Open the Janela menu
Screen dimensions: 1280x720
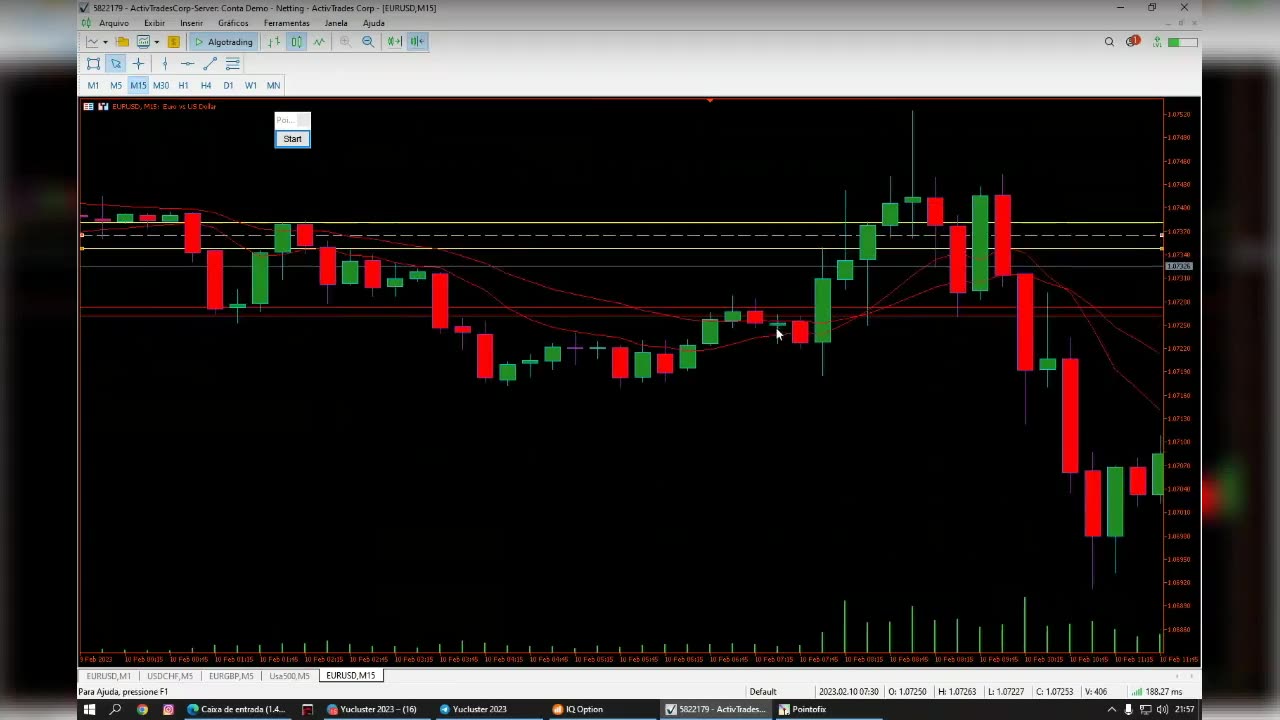click(336, 23)
